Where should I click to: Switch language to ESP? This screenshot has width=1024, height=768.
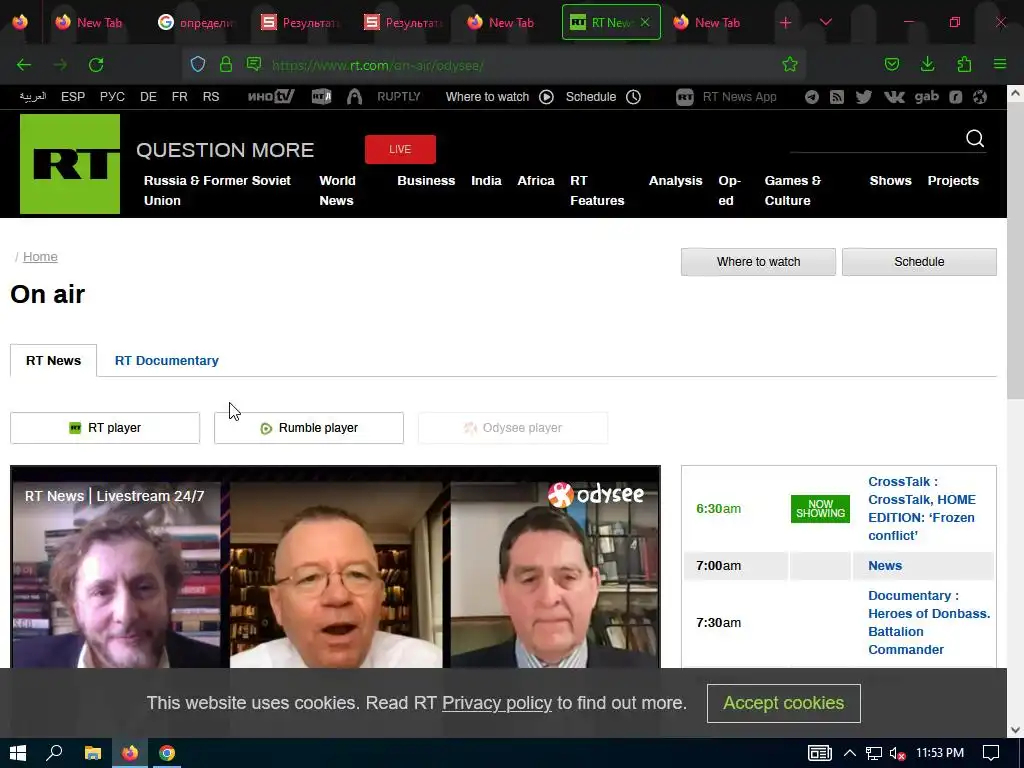(73, 97)
